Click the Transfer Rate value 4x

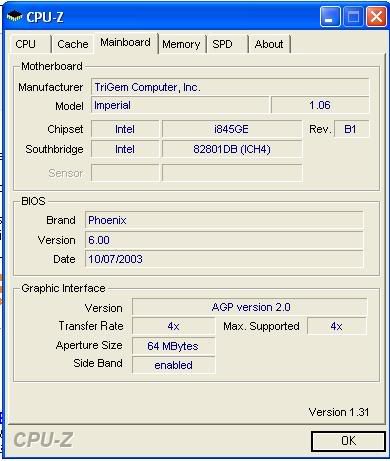(x=174, y=326)
